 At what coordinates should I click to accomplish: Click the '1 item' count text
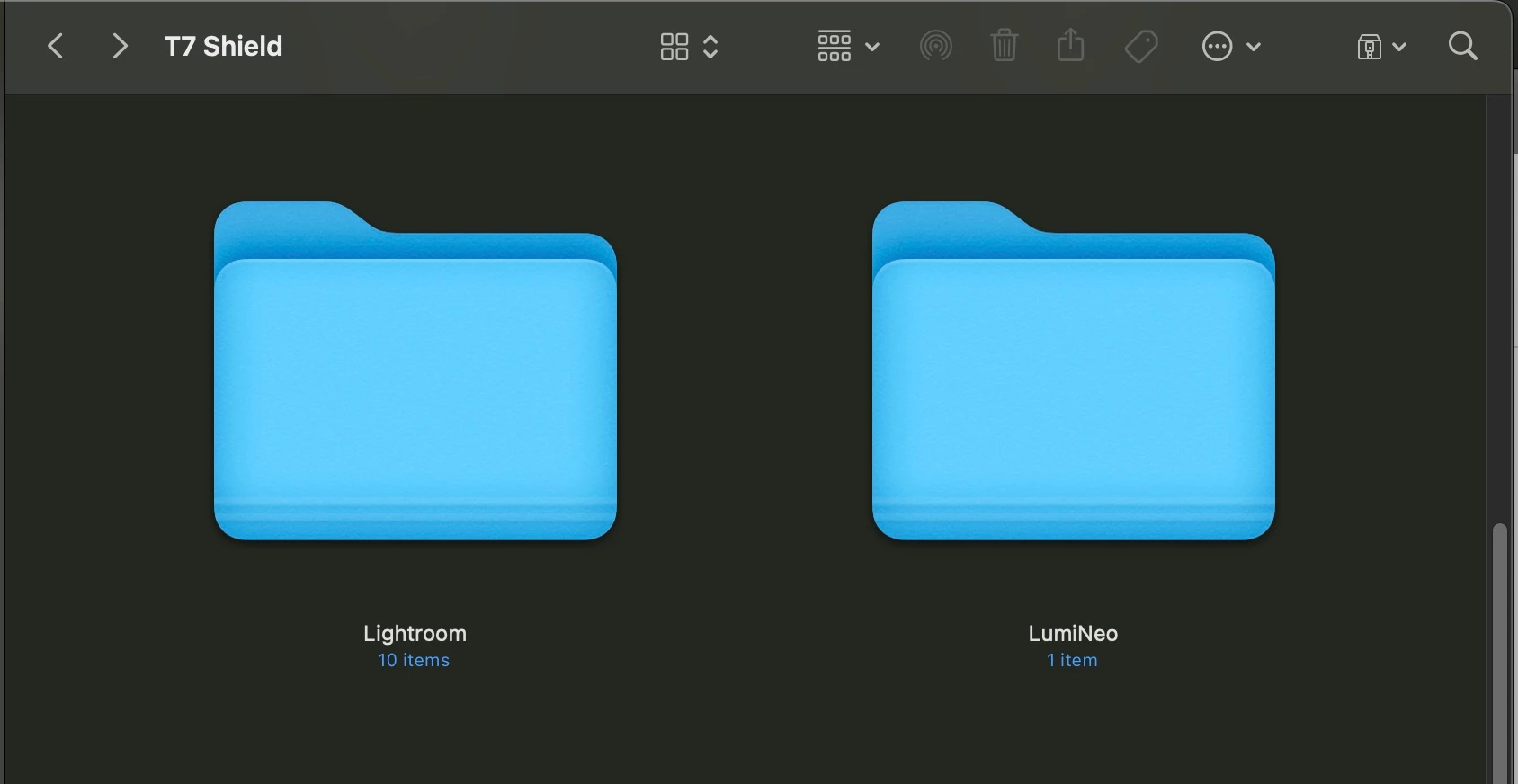click(1072, 660)
